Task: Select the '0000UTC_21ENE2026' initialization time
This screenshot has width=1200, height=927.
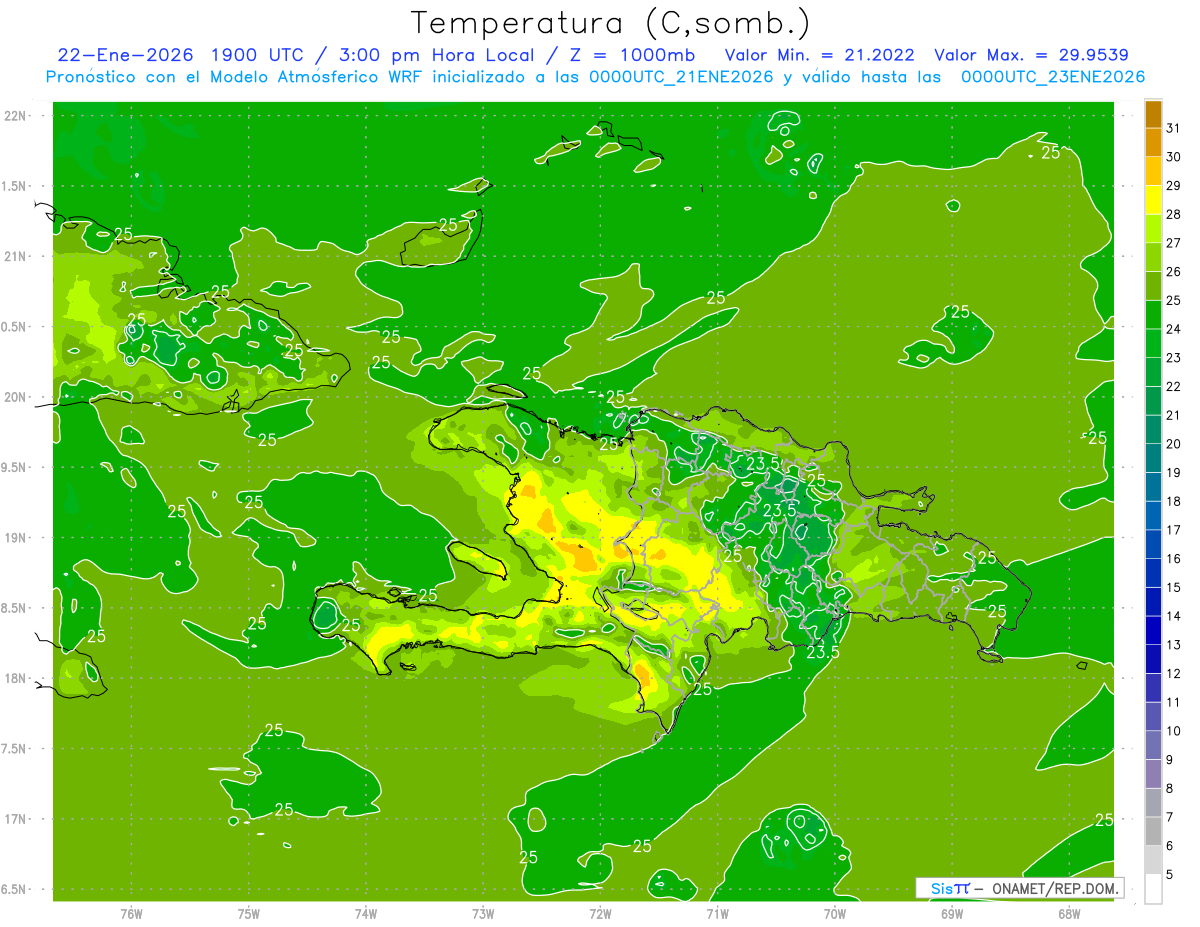Action: pos(682,77)
